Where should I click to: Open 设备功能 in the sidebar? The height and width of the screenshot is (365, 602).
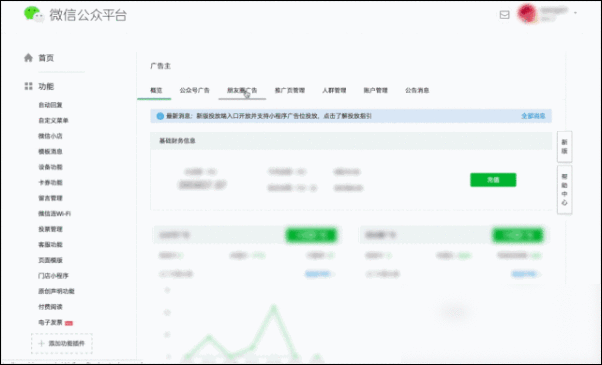[50, 167]
